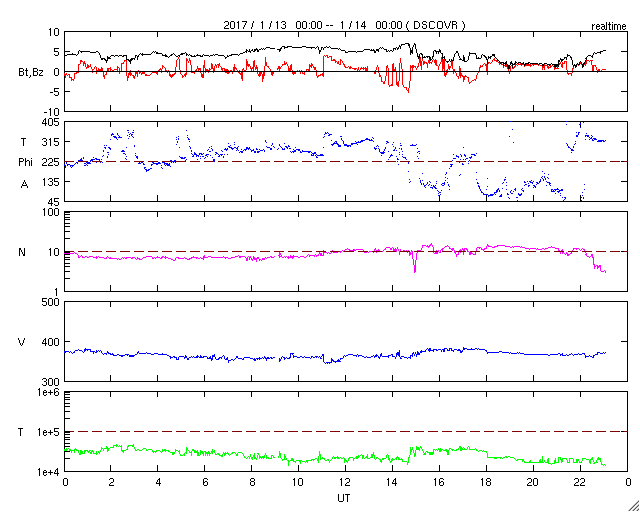The height and width of the screenshot is (512, 640).
Task: Click the "20" hour tick on the UT axis
Action: coord(533,482)
